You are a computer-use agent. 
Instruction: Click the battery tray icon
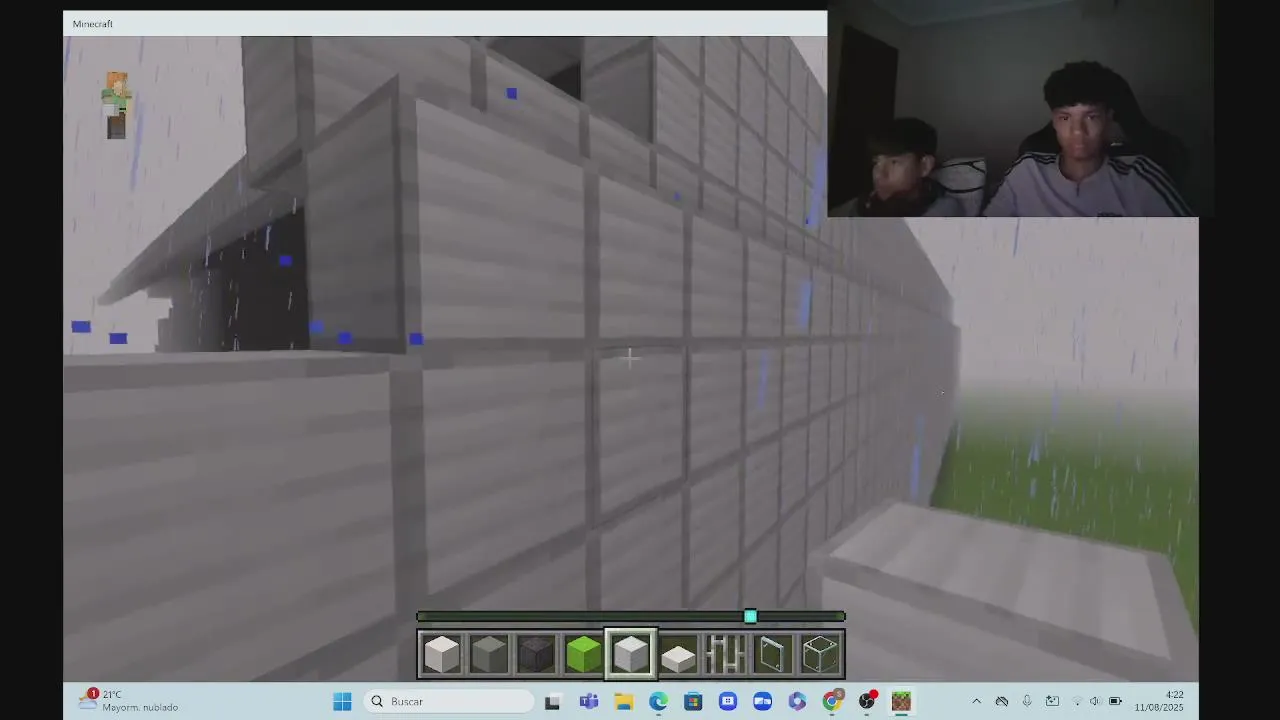[1115, 702]
